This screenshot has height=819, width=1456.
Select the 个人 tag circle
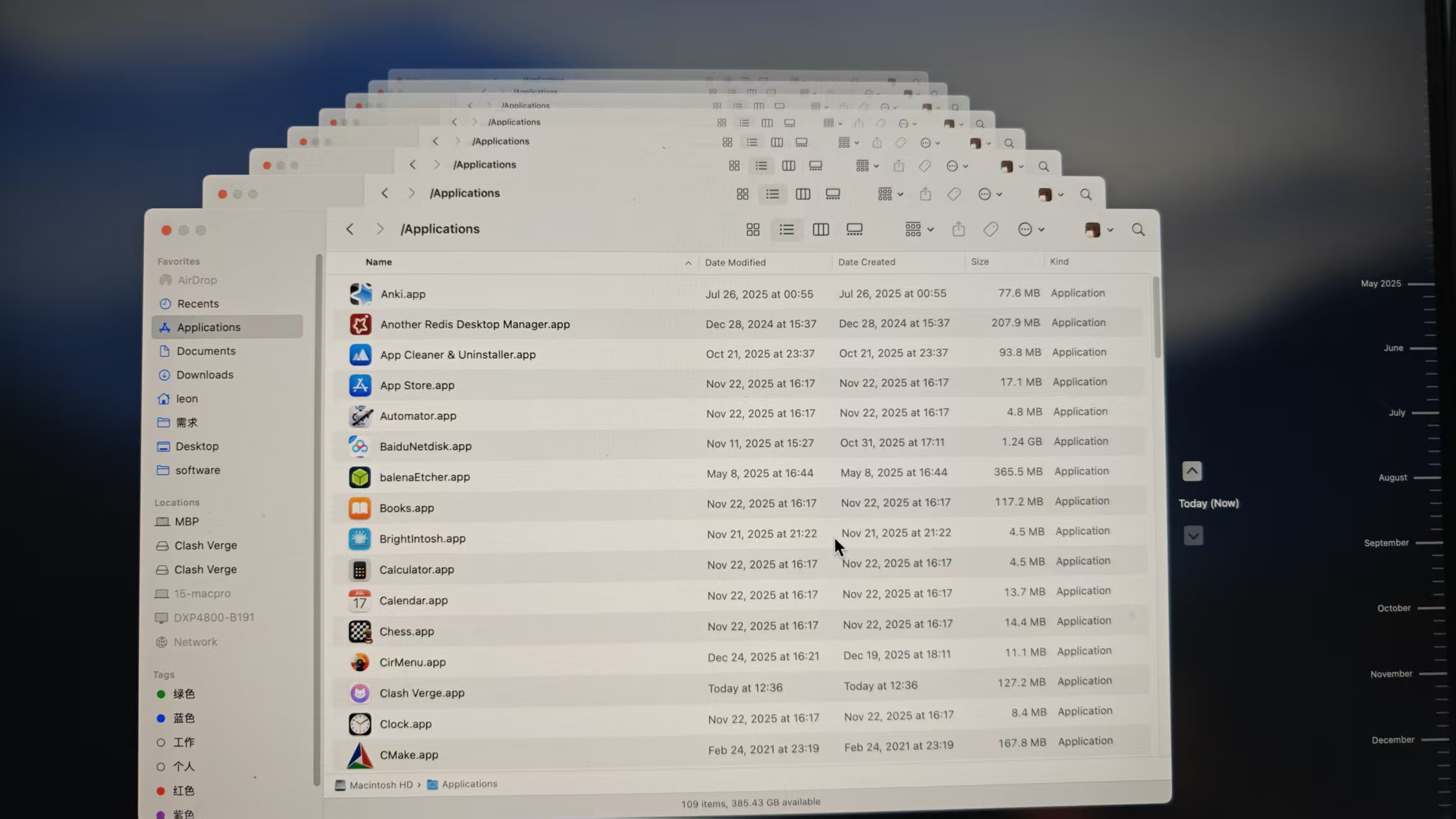161,766
